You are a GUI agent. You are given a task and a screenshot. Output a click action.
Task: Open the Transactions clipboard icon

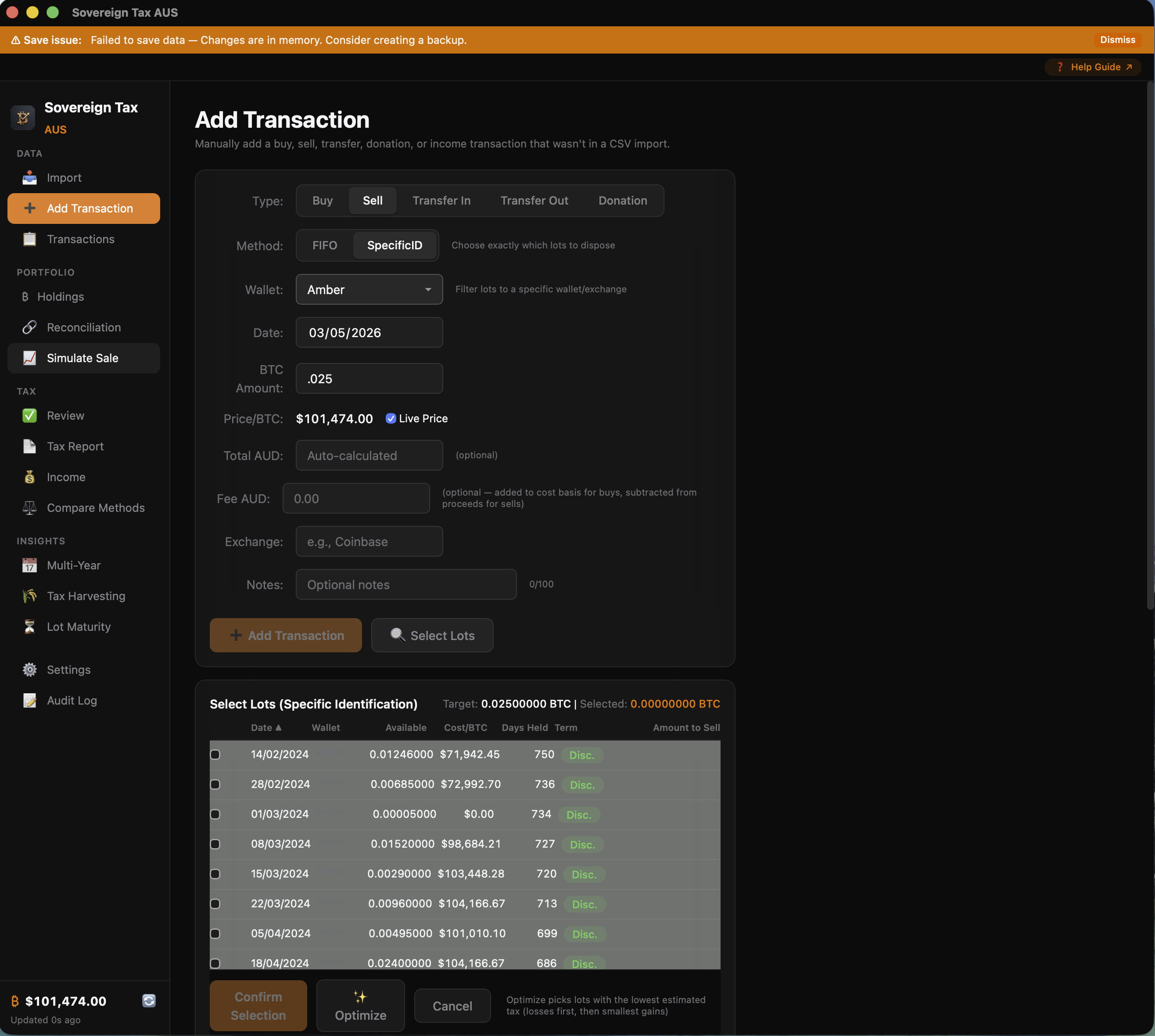29,239
